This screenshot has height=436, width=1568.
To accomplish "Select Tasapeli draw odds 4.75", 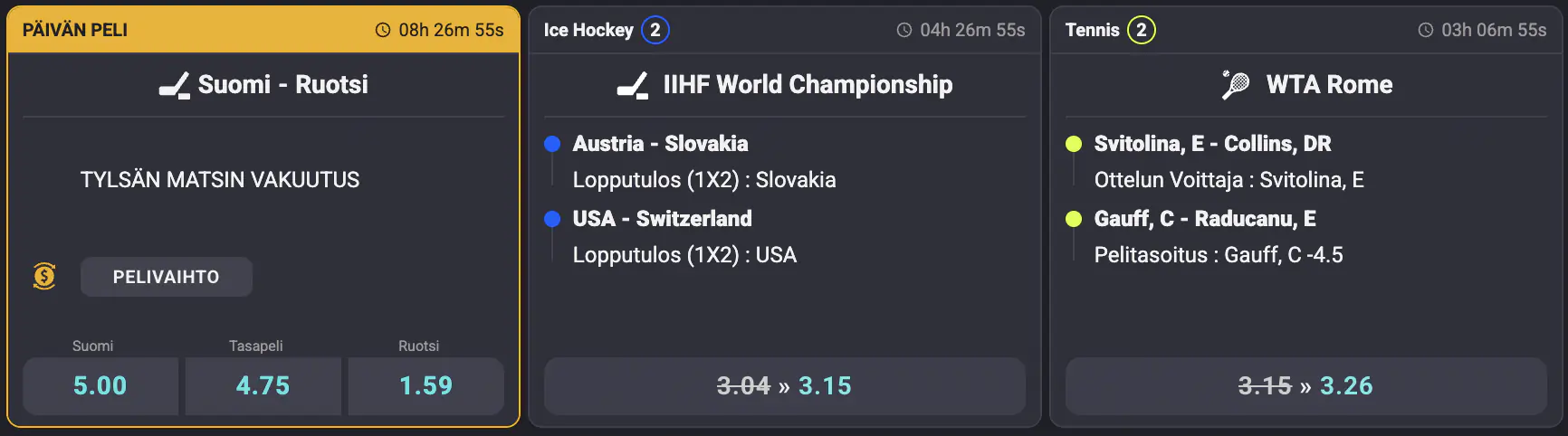I will click(x=263, y=386).
